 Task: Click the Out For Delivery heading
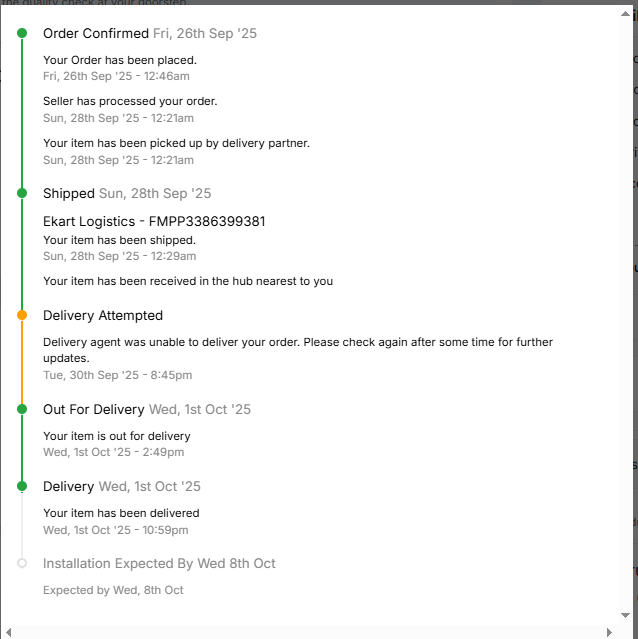[x=94, y=409]
